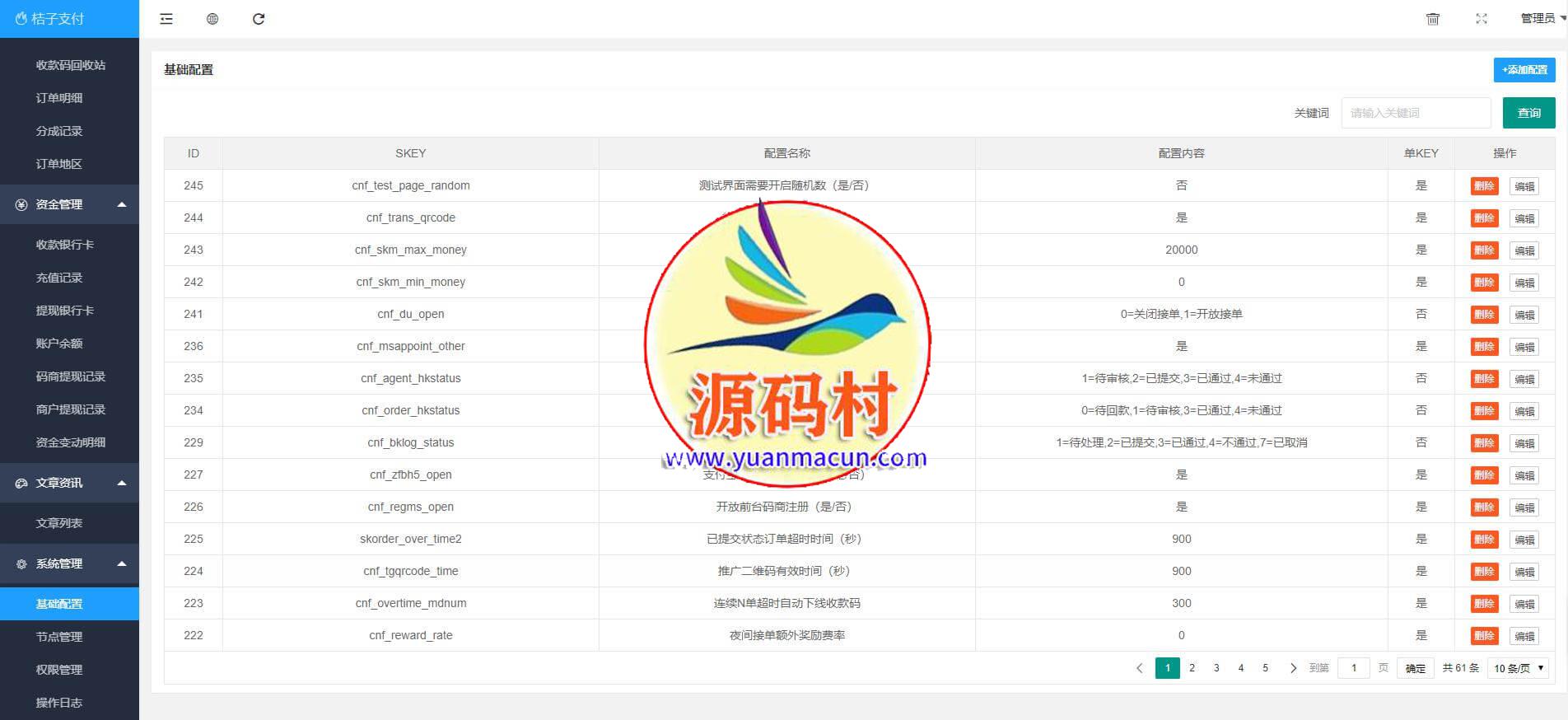Open 账户余额 menu item

click(58, 344)
